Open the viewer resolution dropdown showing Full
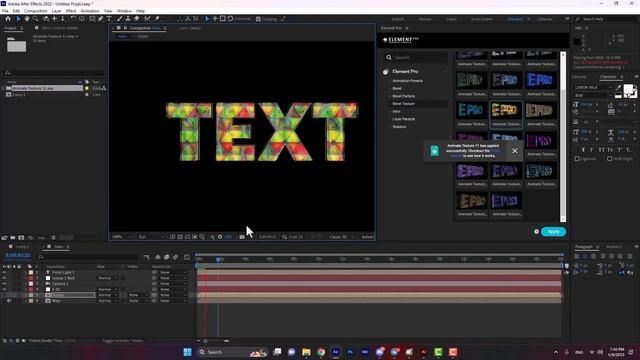This screenshot has height=360, width=640. [151, 237]
